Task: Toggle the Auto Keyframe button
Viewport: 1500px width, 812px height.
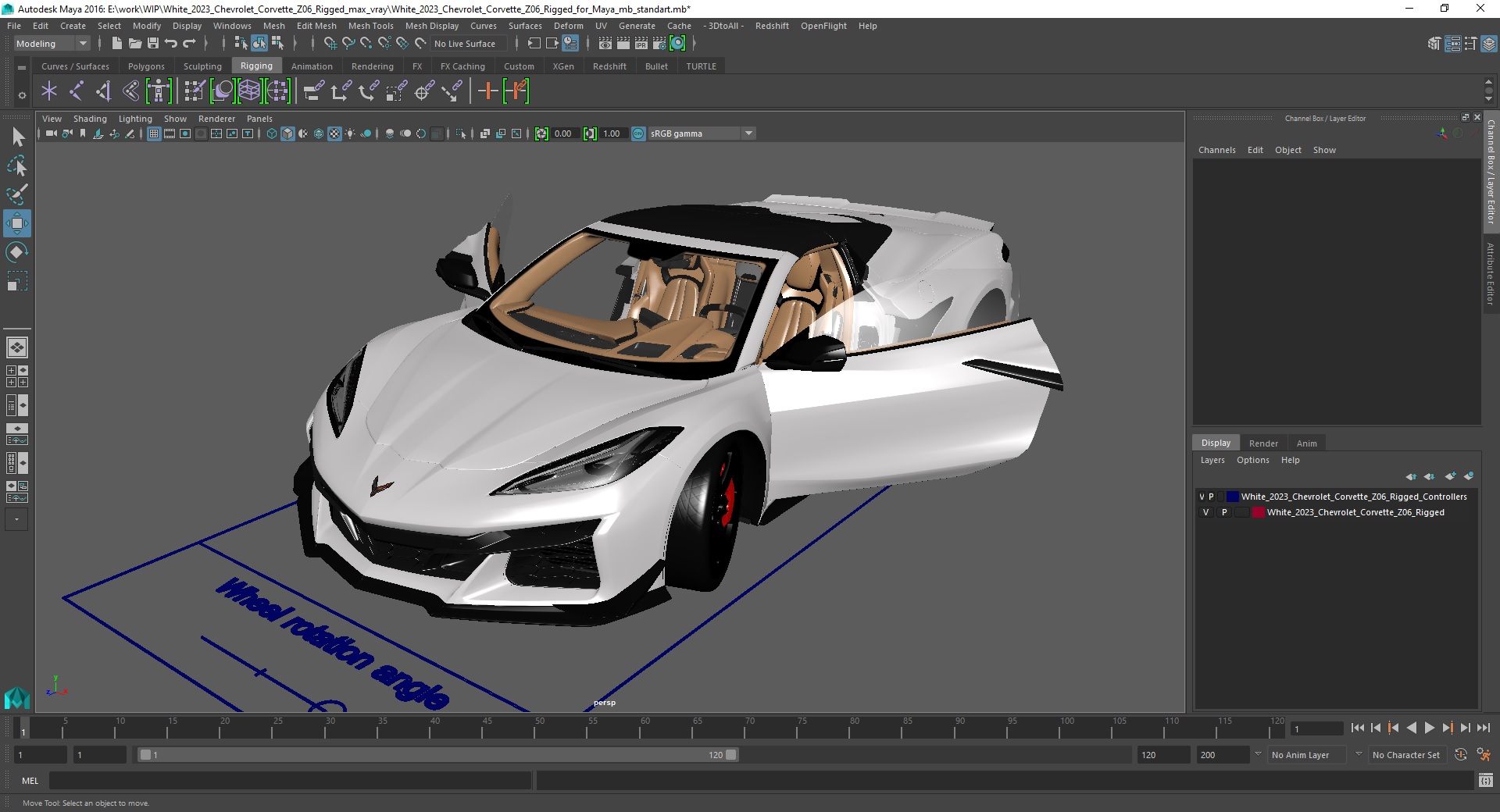Action: pos(1461,755)
